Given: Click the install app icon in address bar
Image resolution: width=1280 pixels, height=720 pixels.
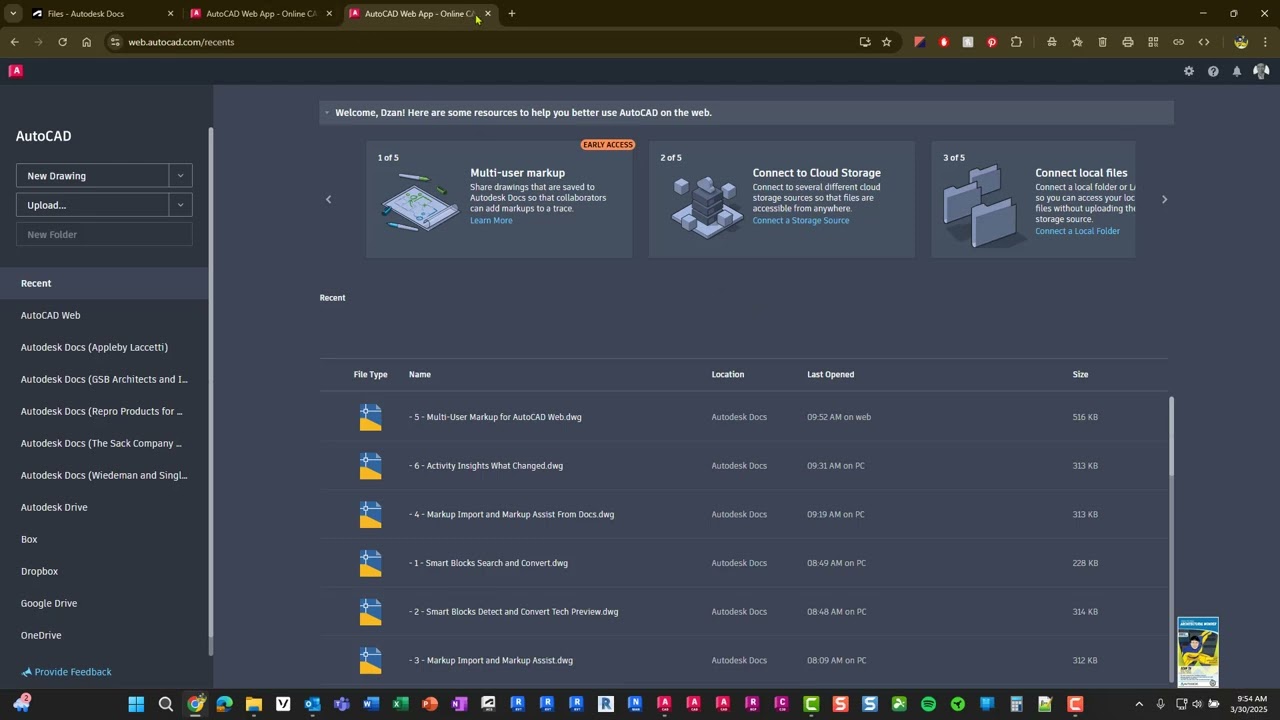Looking at the screenshot, I should click(x=865, y=42).
